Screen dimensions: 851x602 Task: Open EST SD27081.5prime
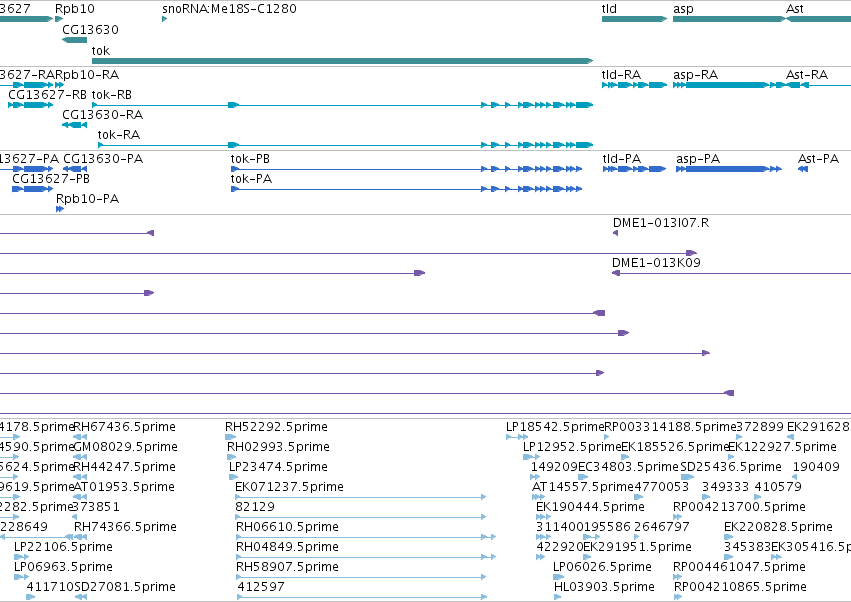[x=125, y=587]
